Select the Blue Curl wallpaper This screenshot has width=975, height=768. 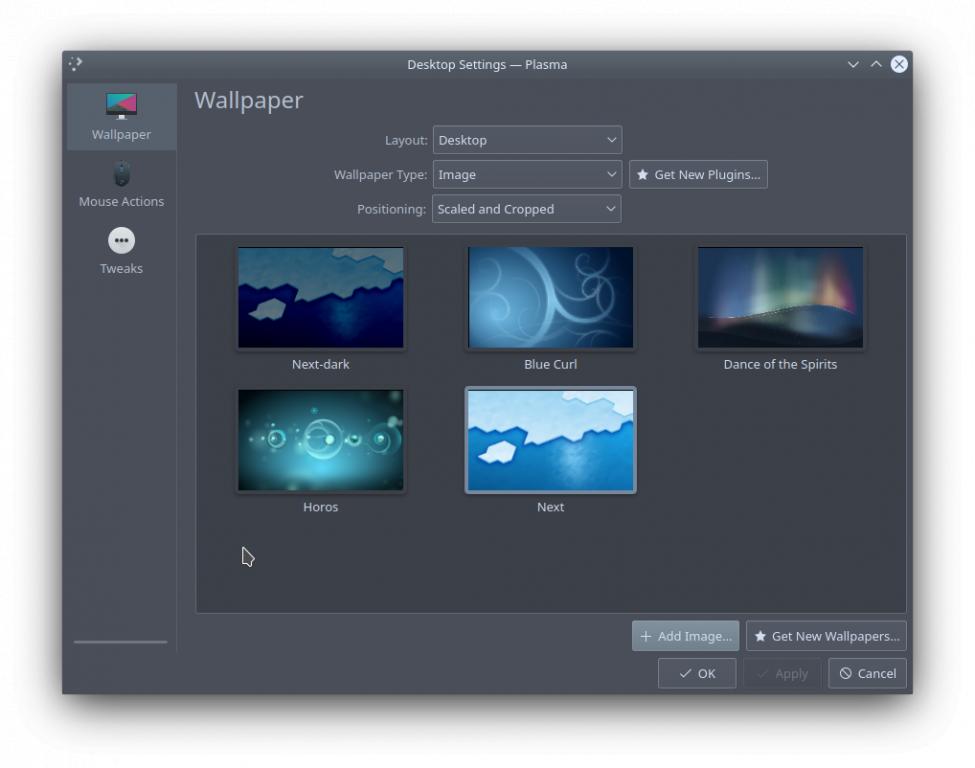click(550, 298)
